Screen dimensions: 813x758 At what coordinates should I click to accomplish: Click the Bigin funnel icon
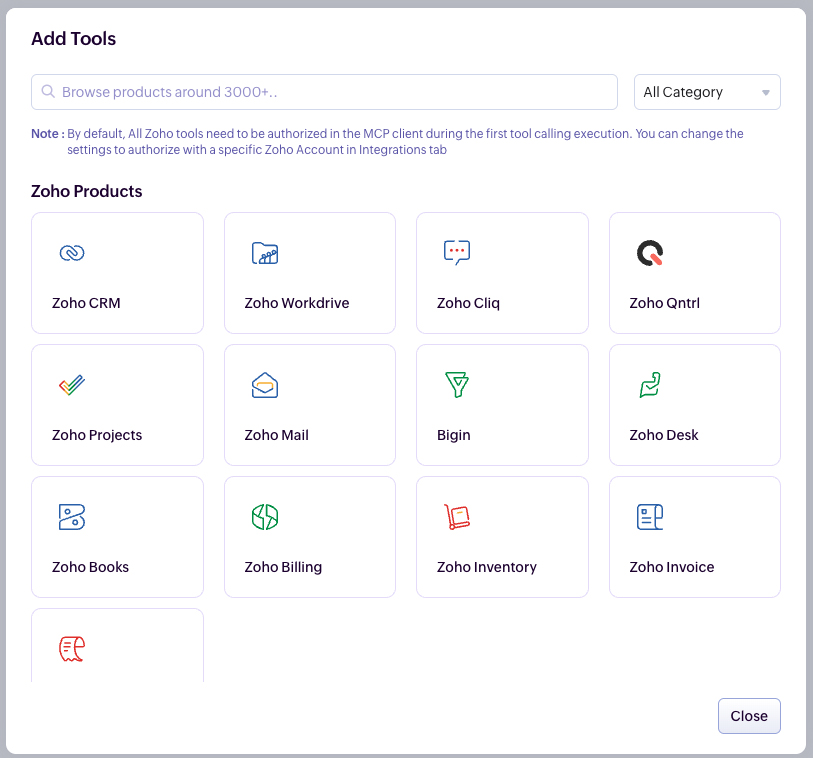point(457,385)
